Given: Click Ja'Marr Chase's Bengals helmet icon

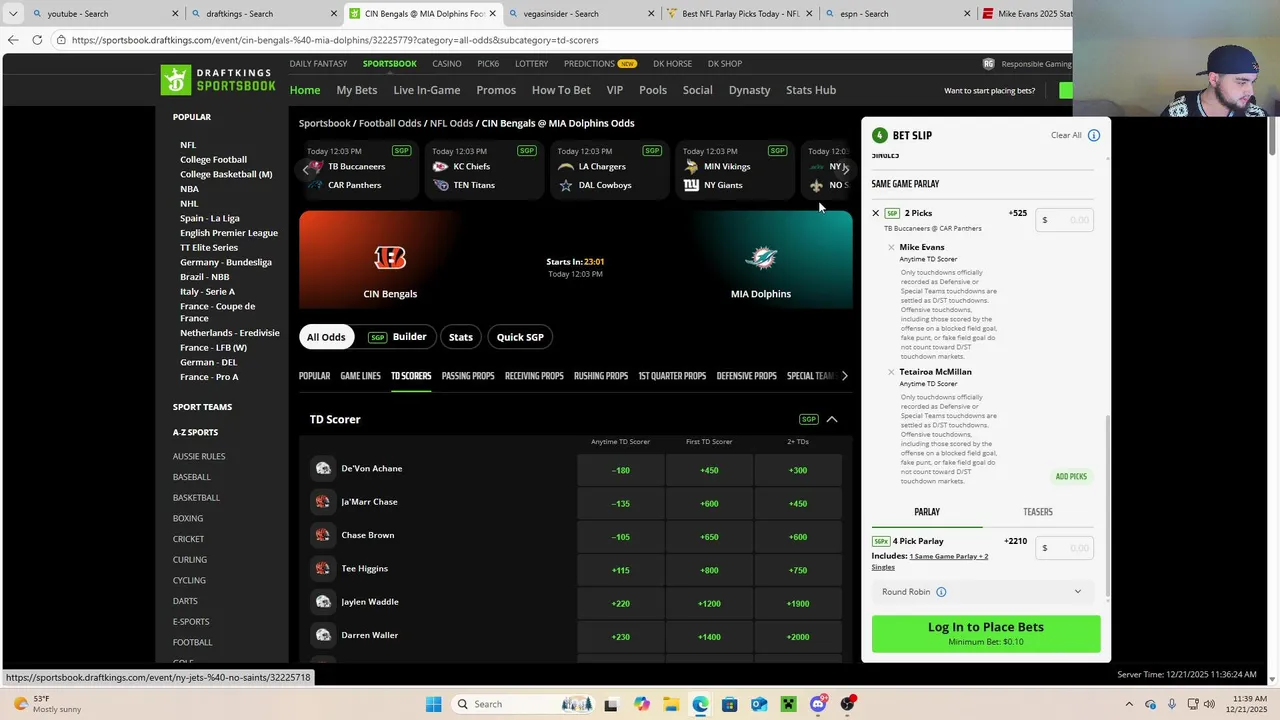Looking at the screenshot, I should 323,502.
